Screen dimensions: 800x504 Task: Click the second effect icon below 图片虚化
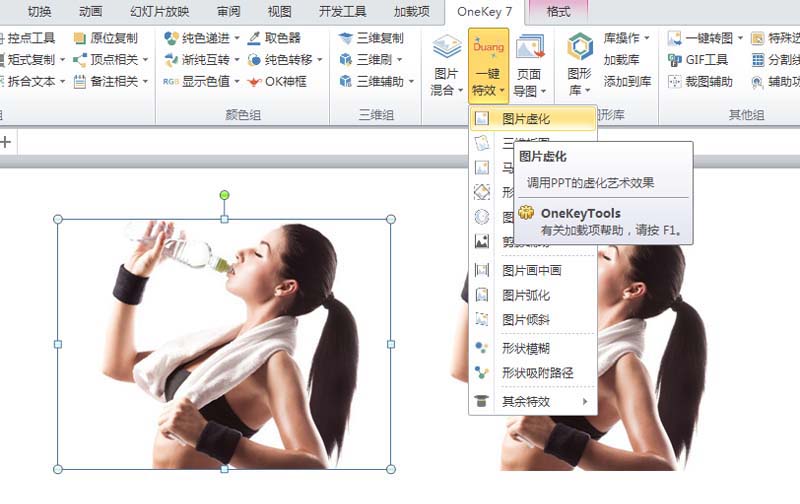click(x=482, y=143)
